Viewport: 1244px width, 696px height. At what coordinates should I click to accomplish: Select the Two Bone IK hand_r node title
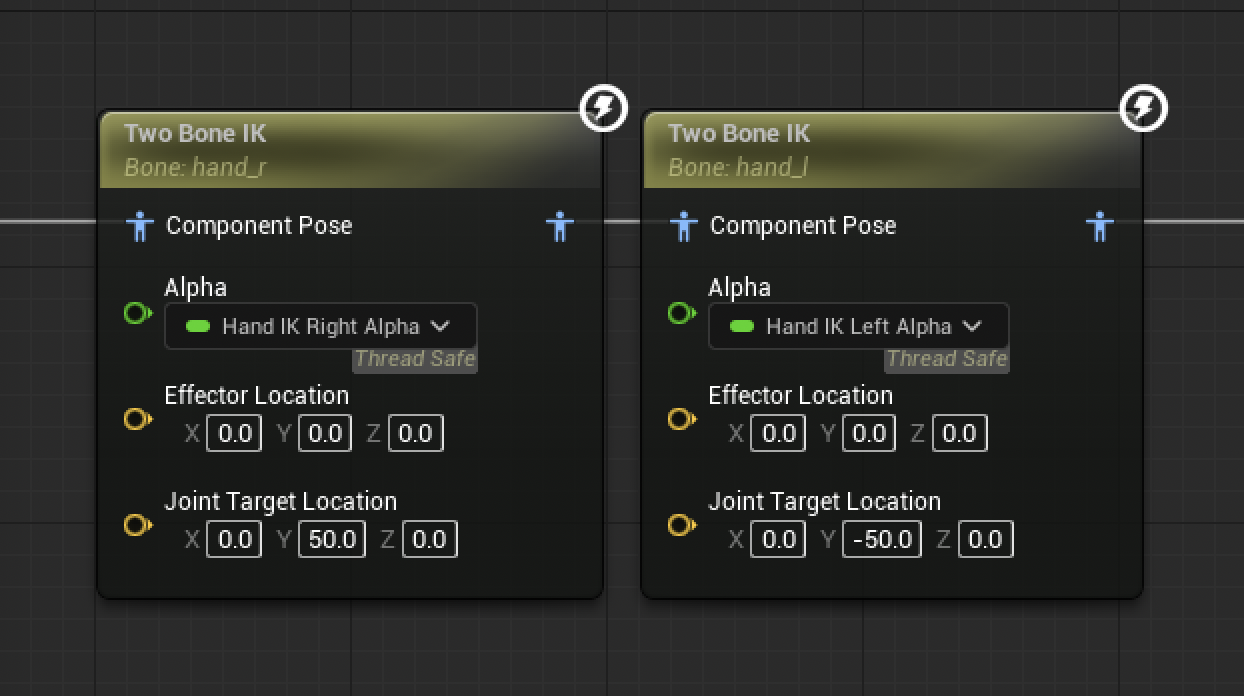pyautogui.click(x=195, y=133)
